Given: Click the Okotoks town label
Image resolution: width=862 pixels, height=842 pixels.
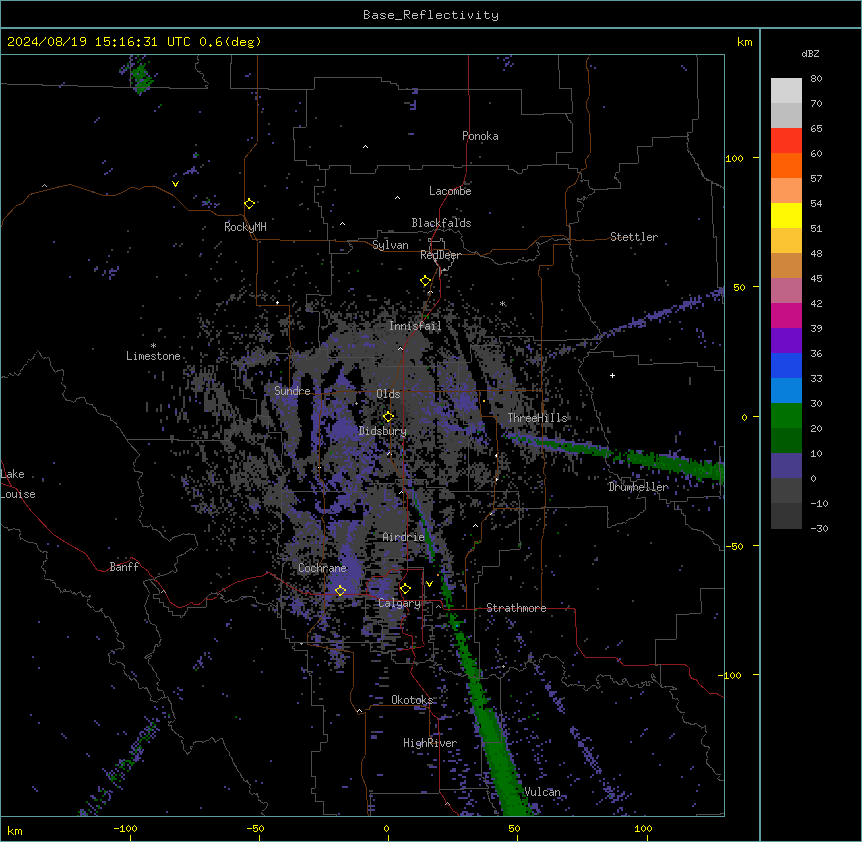Looking at the screenshot, I should 412,700.
